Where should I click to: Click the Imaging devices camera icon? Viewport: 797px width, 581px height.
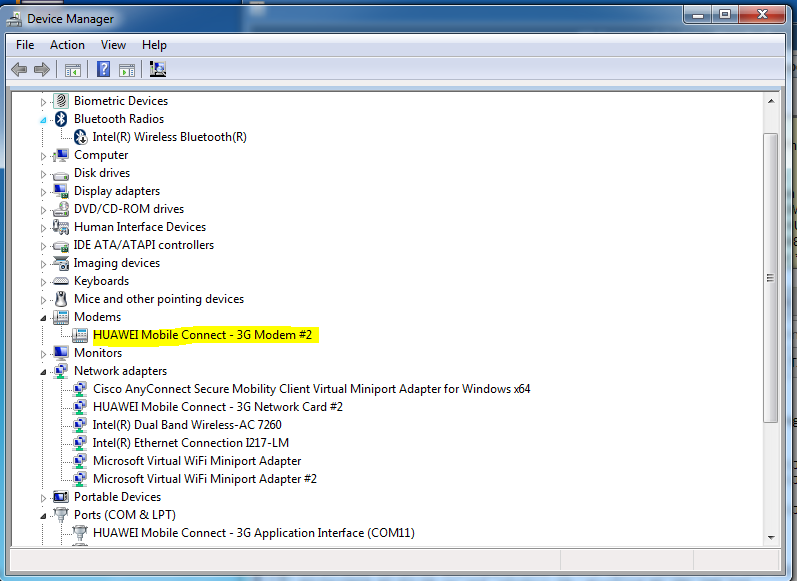coord(61,263)
